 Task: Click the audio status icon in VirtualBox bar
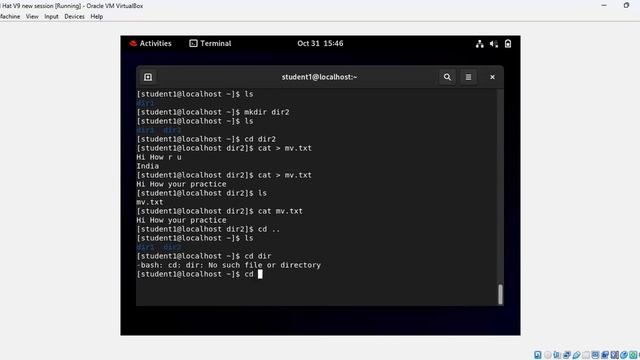coord(557,355)
